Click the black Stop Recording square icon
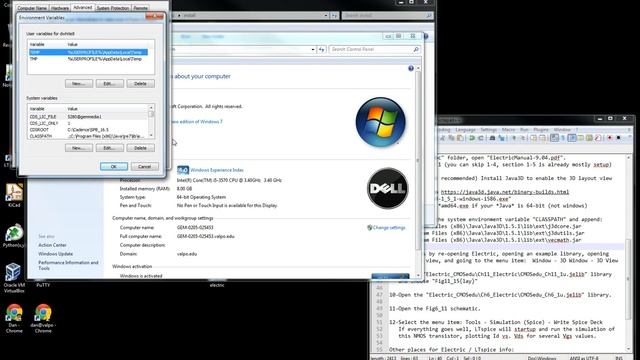This screenshot has height=360, width=640. pos(618,138)
